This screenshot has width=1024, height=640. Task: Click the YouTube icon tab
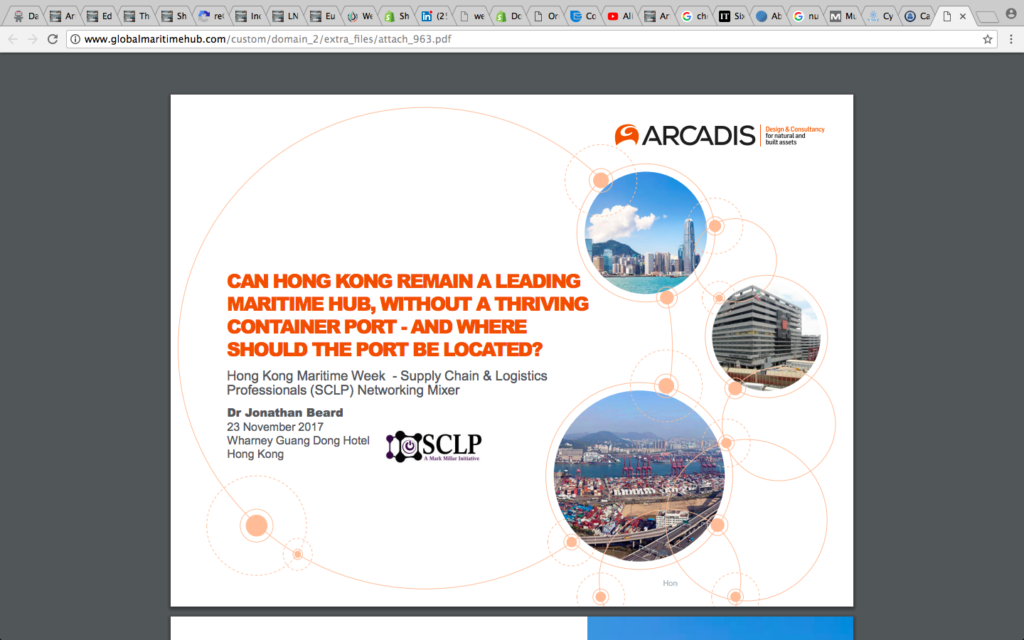coord(612,15)
